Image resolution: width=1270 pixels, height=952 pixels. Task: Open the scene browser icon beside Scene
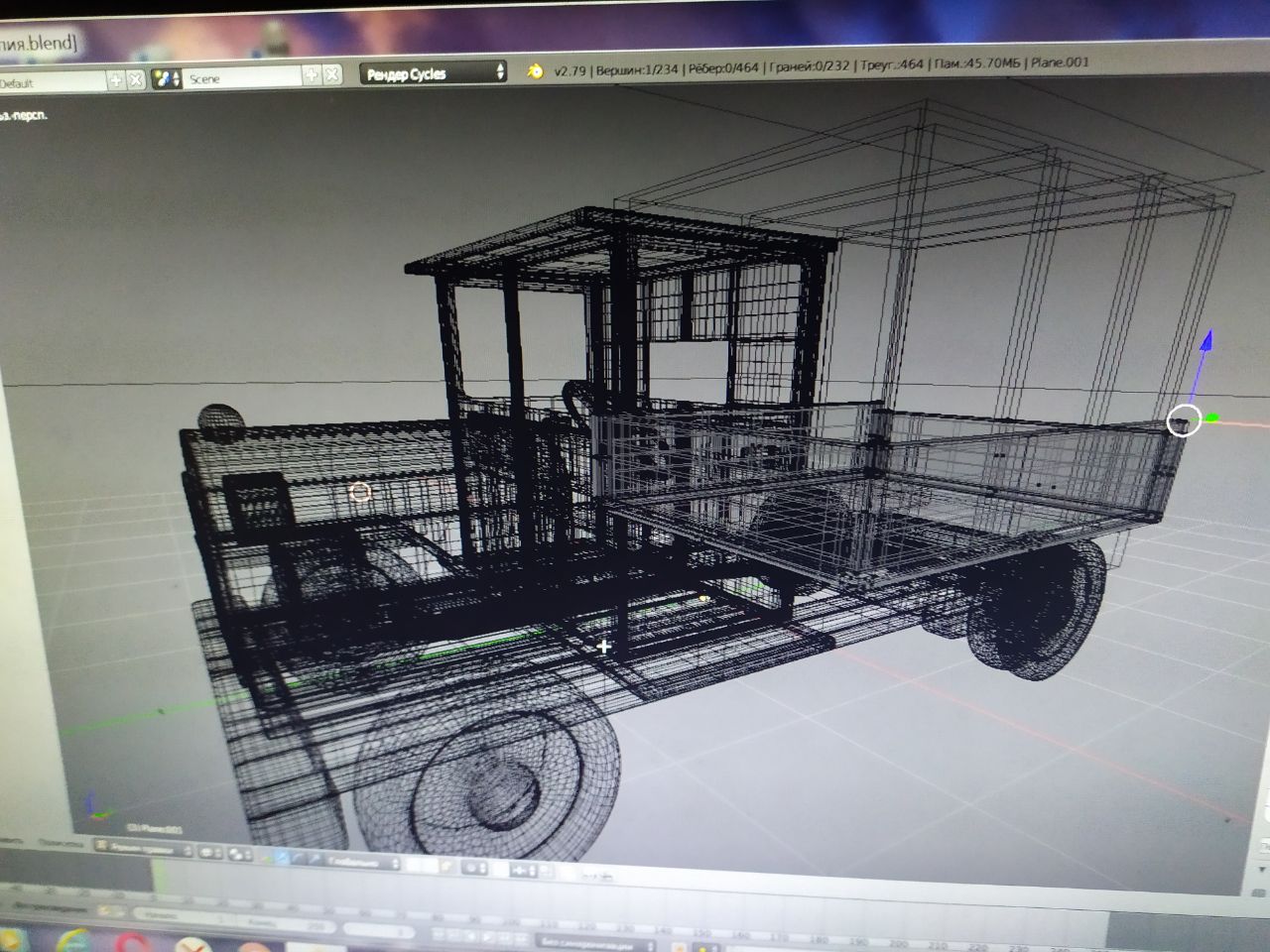pyautogui.click(x=167, y=78)
